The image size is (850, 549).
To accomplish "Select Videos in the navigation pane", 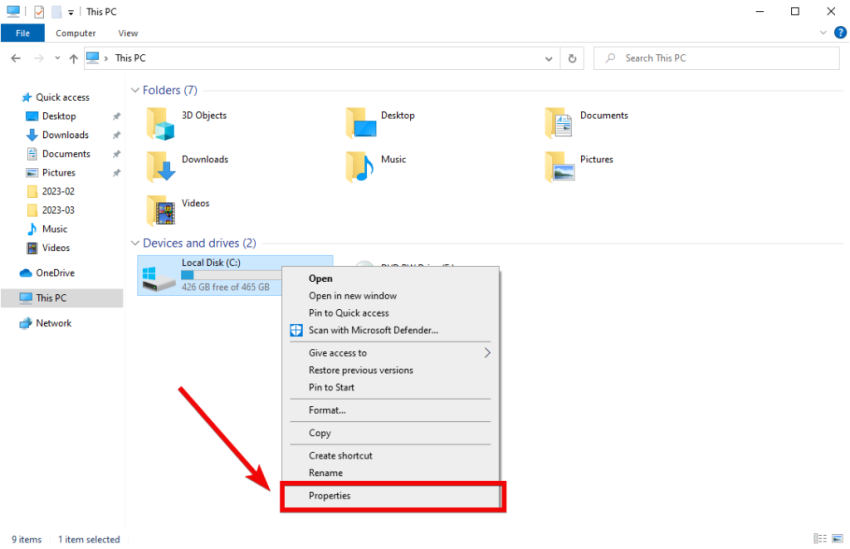I will coord(56,248).
